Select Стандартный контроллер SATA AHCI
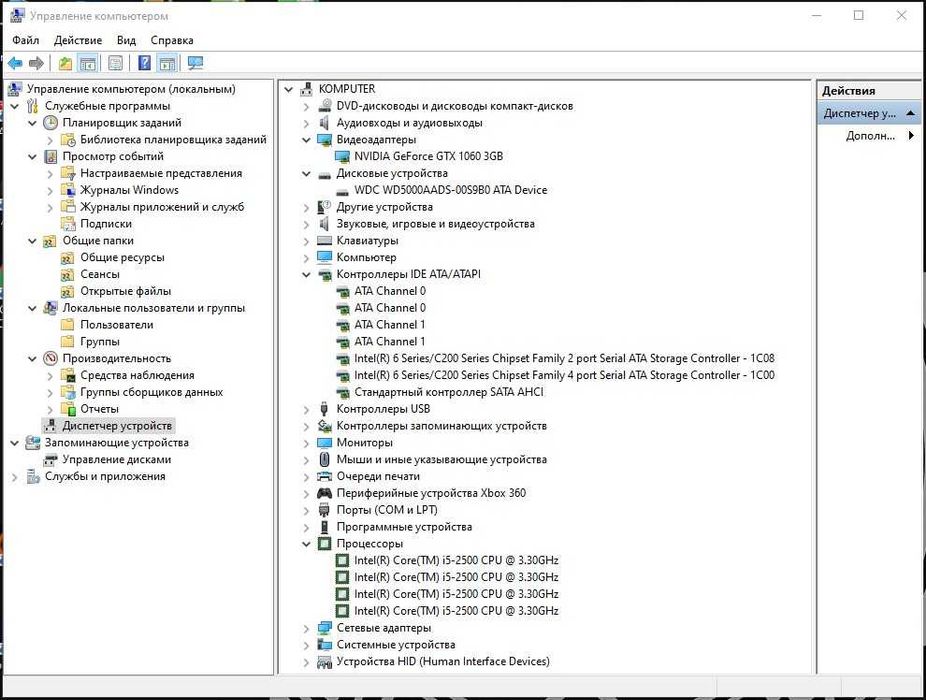Screen dimensions: 926x700 coord(449,392)
